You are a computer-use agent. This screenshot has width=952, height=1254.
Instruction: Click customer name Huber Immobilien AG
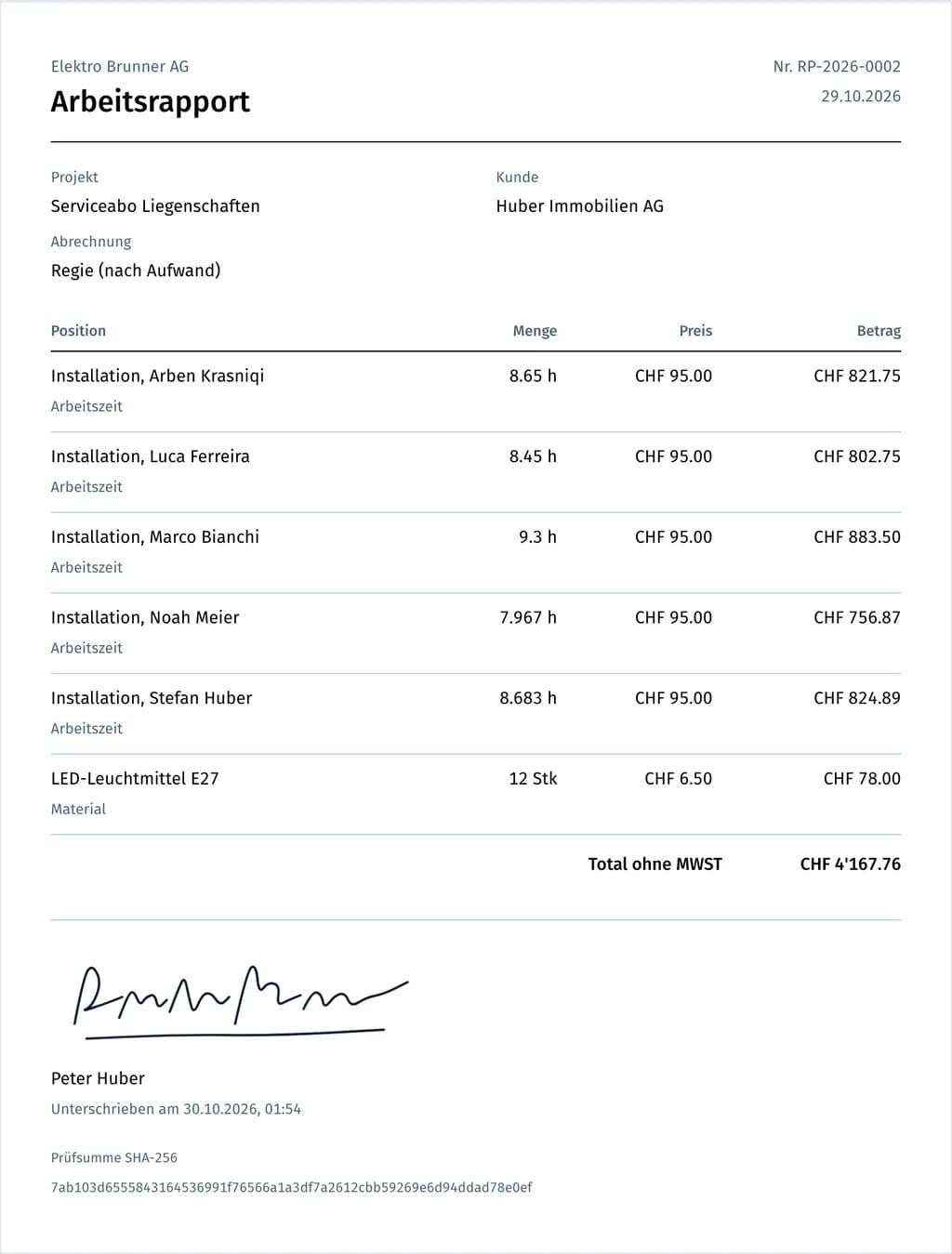(x=580, y=206)
